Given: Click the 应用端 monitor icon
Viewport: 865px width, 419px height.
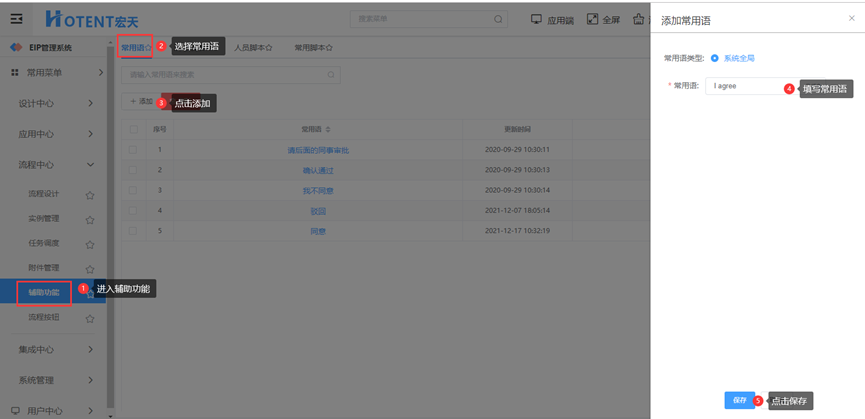Looking at the screenshot, I should pyautogui.click(x=536, y=18).
